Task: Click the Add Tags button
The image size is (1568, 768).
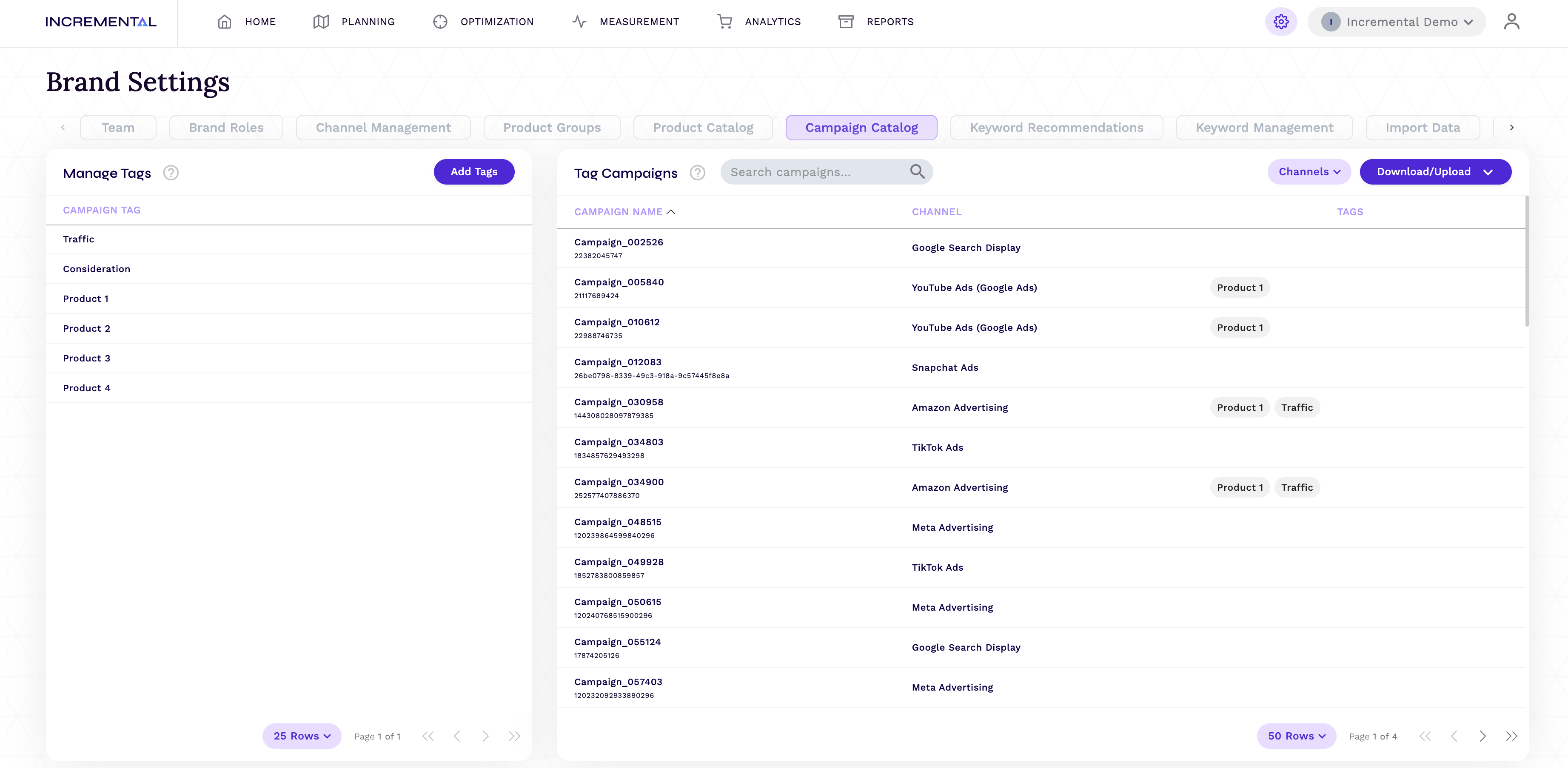Action: [x=474, y=172]
